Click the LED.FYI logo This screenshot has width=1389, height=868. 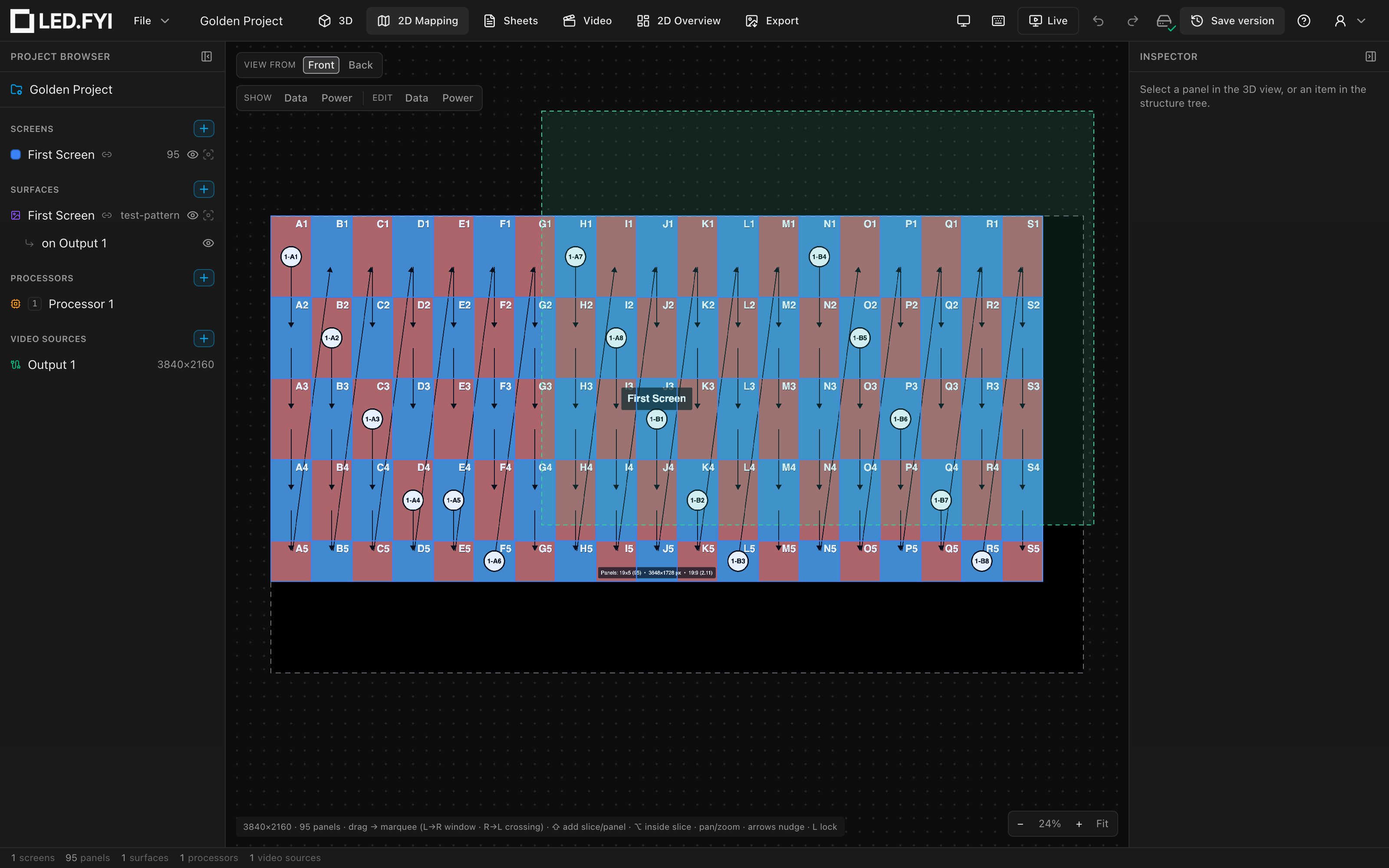point(61,21)
